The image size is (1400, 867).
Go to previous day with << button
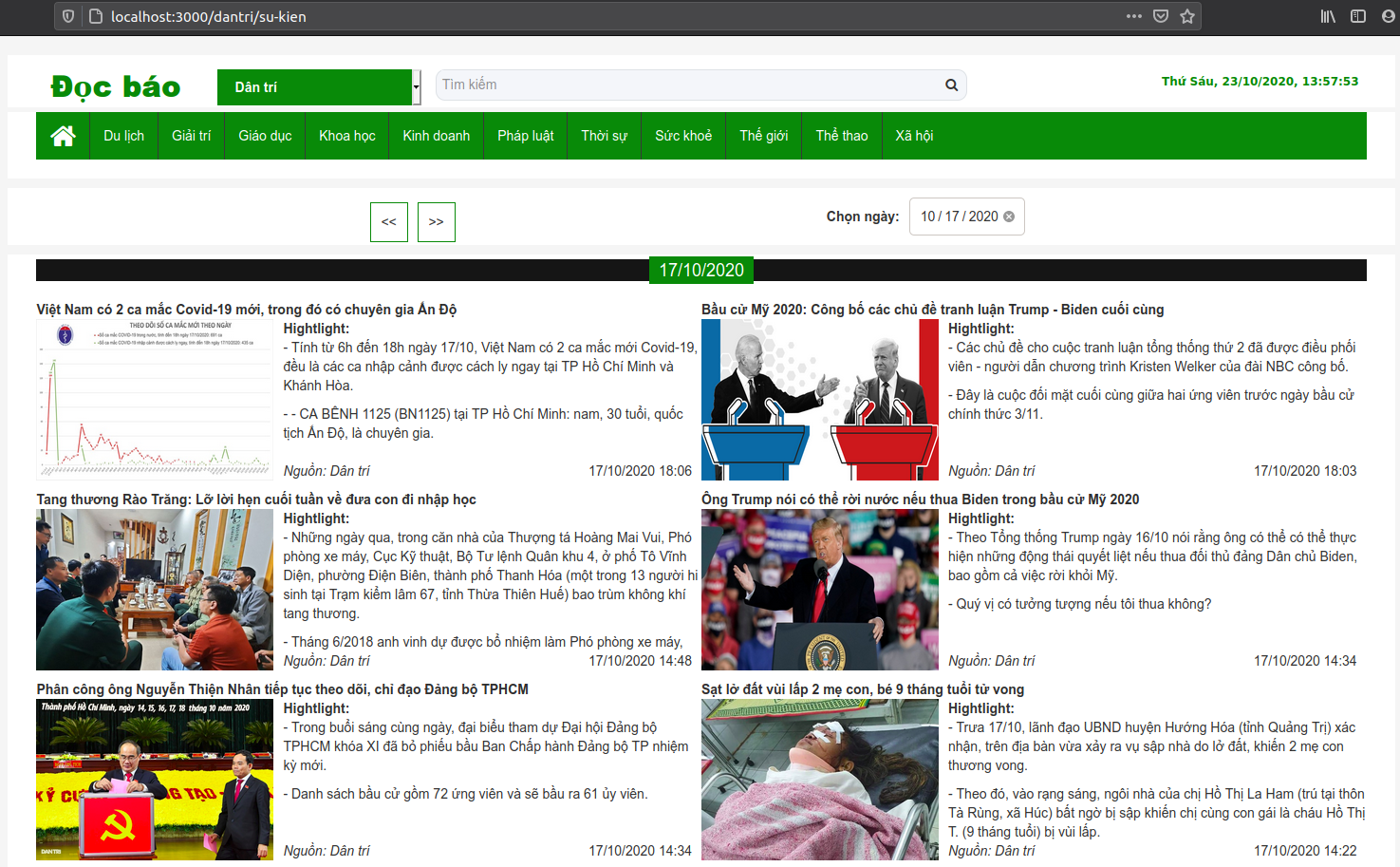(x=389, y=222)
